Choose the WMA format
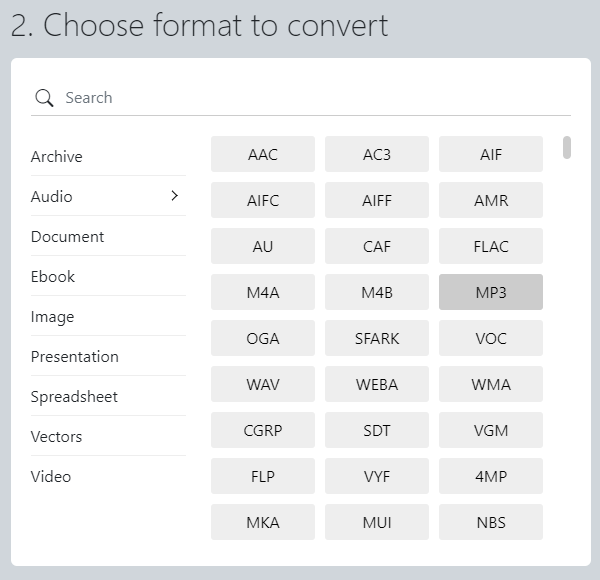 (491, 384)
